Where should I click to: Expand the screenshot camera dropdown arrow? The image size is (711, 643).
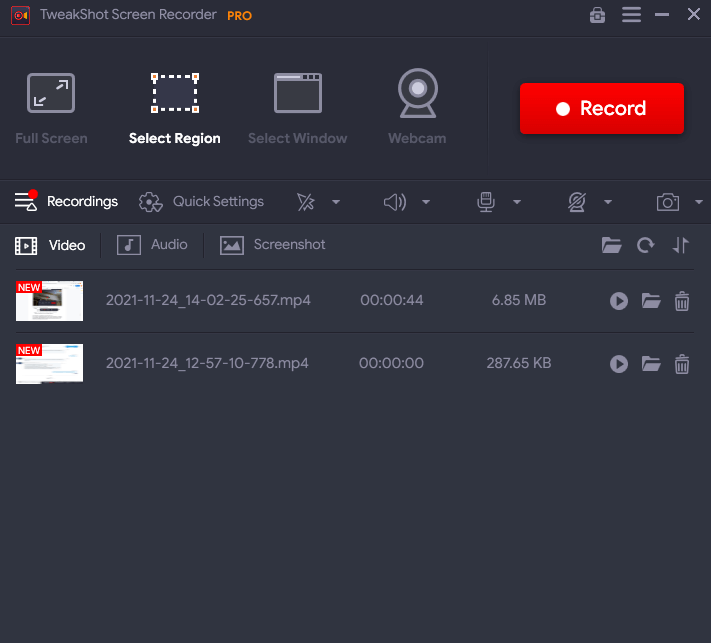699,202
